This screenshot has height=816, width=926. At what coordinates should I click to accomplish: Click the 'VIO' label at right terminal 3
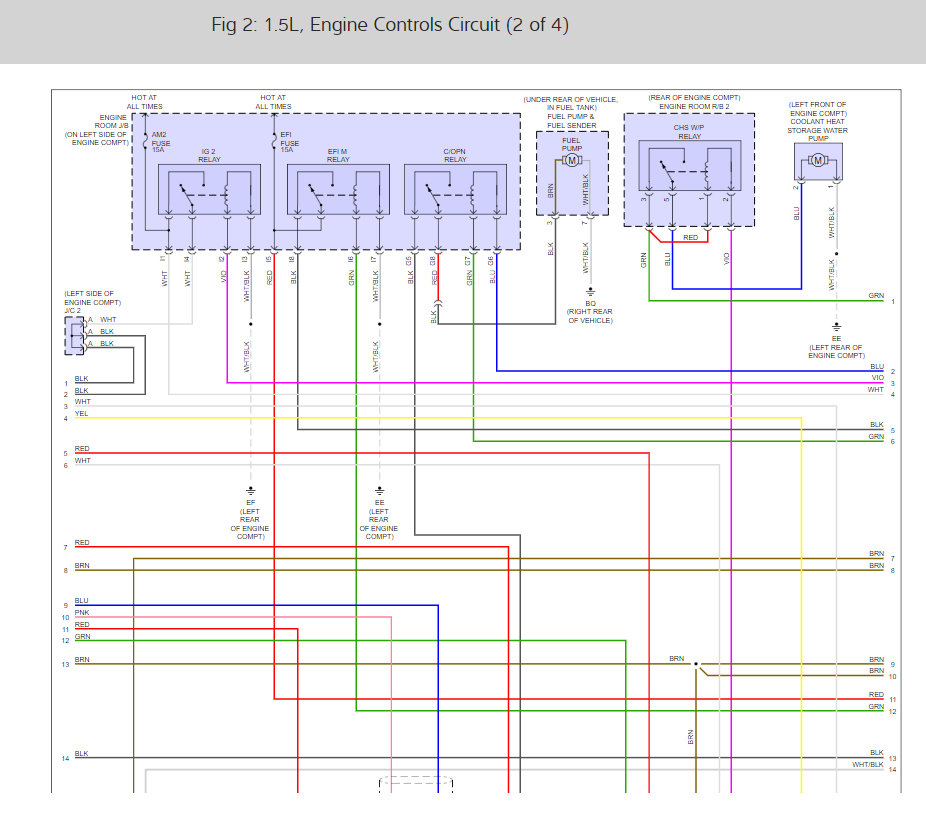pos(878,377)
